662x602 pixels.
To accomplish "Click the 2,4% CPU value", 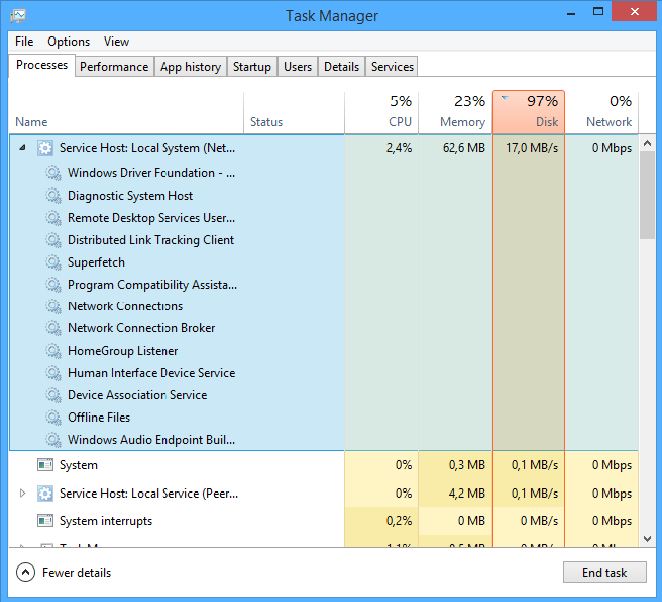I will (399, 148).
